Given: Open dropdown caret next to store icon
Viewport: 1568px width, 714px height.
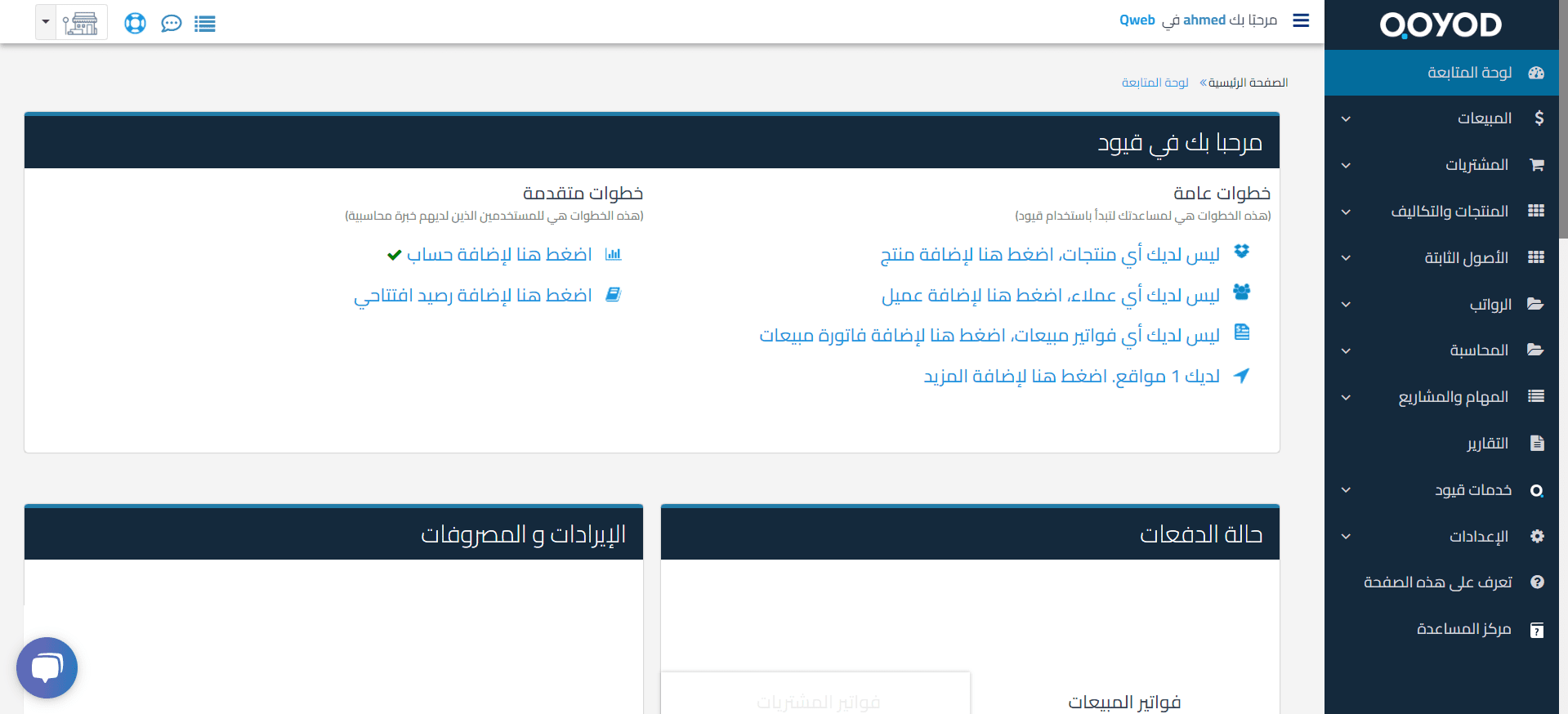Looking at the screenshot, I should pos(46,22).
